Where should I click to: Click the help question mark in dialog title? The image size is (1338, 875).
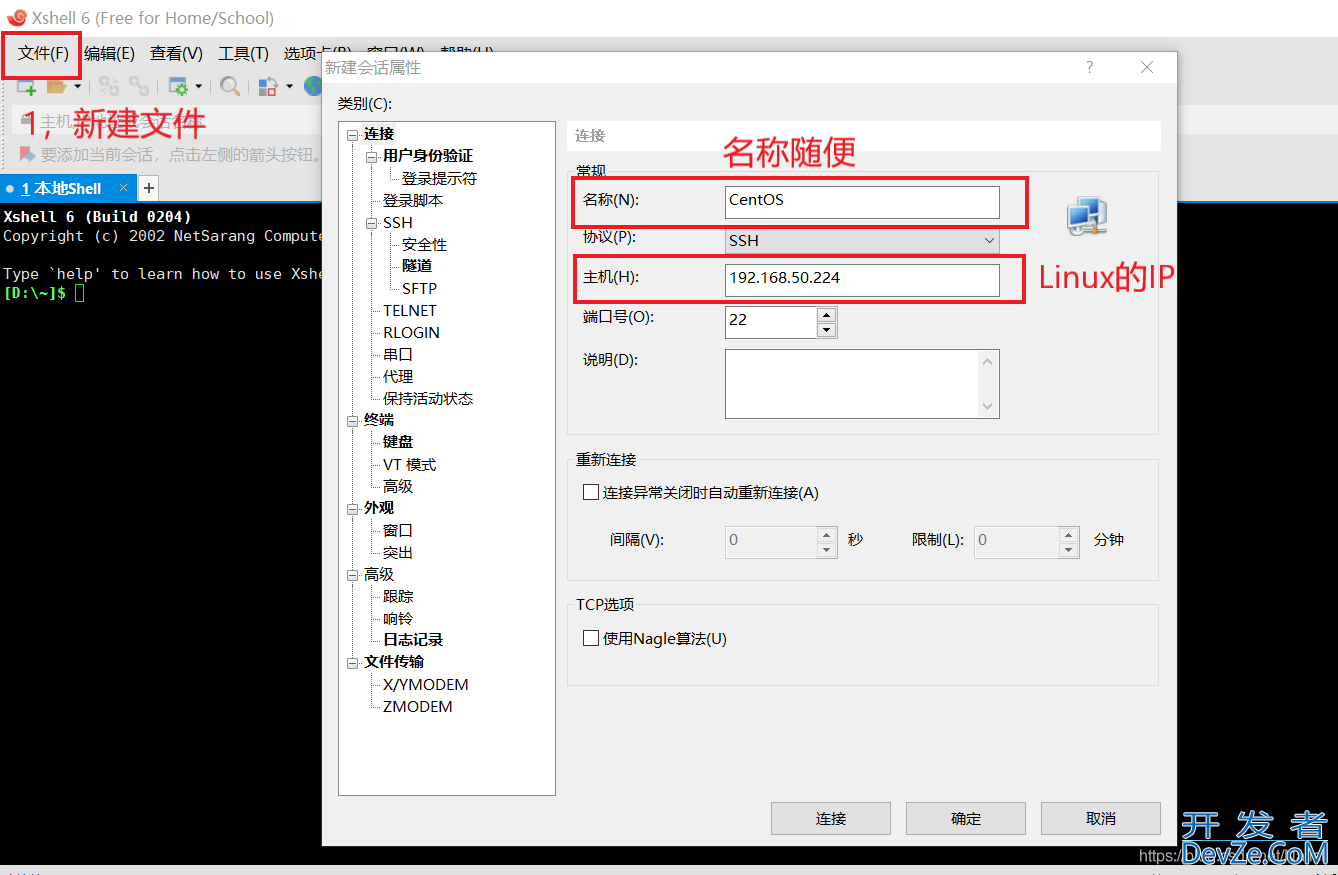point(1090,67)
